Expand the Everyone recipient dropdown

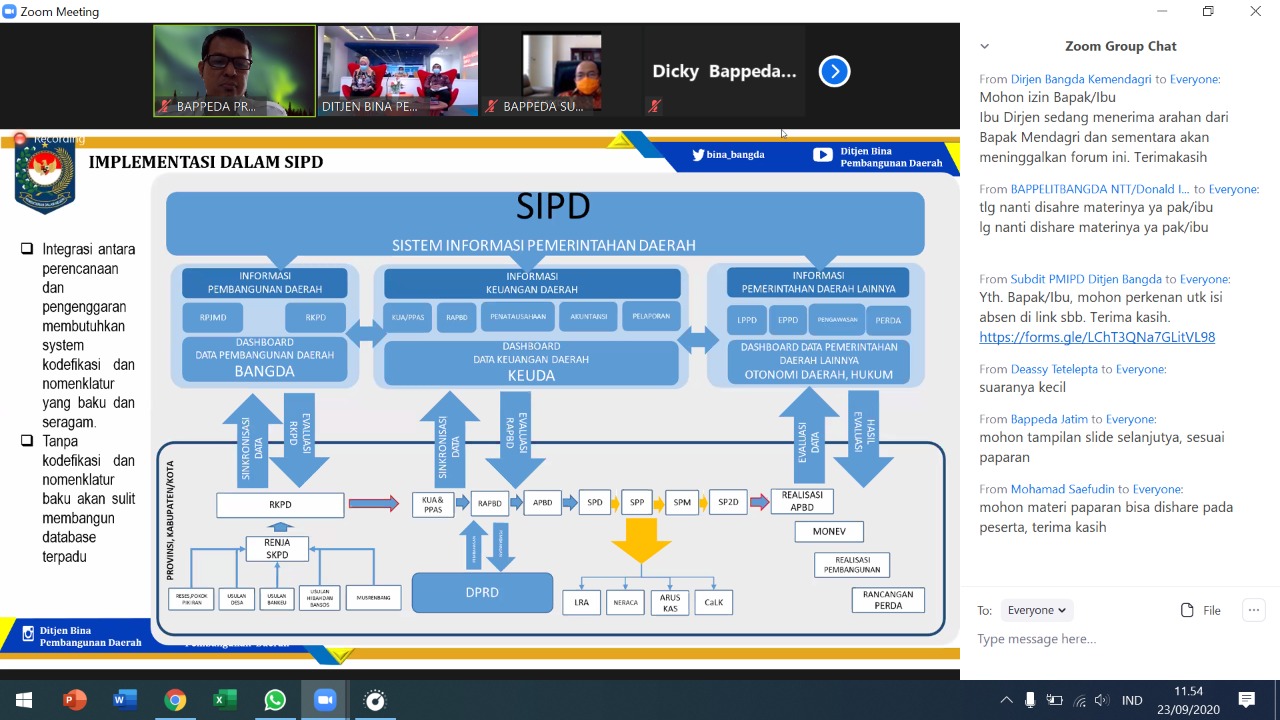1035,610
